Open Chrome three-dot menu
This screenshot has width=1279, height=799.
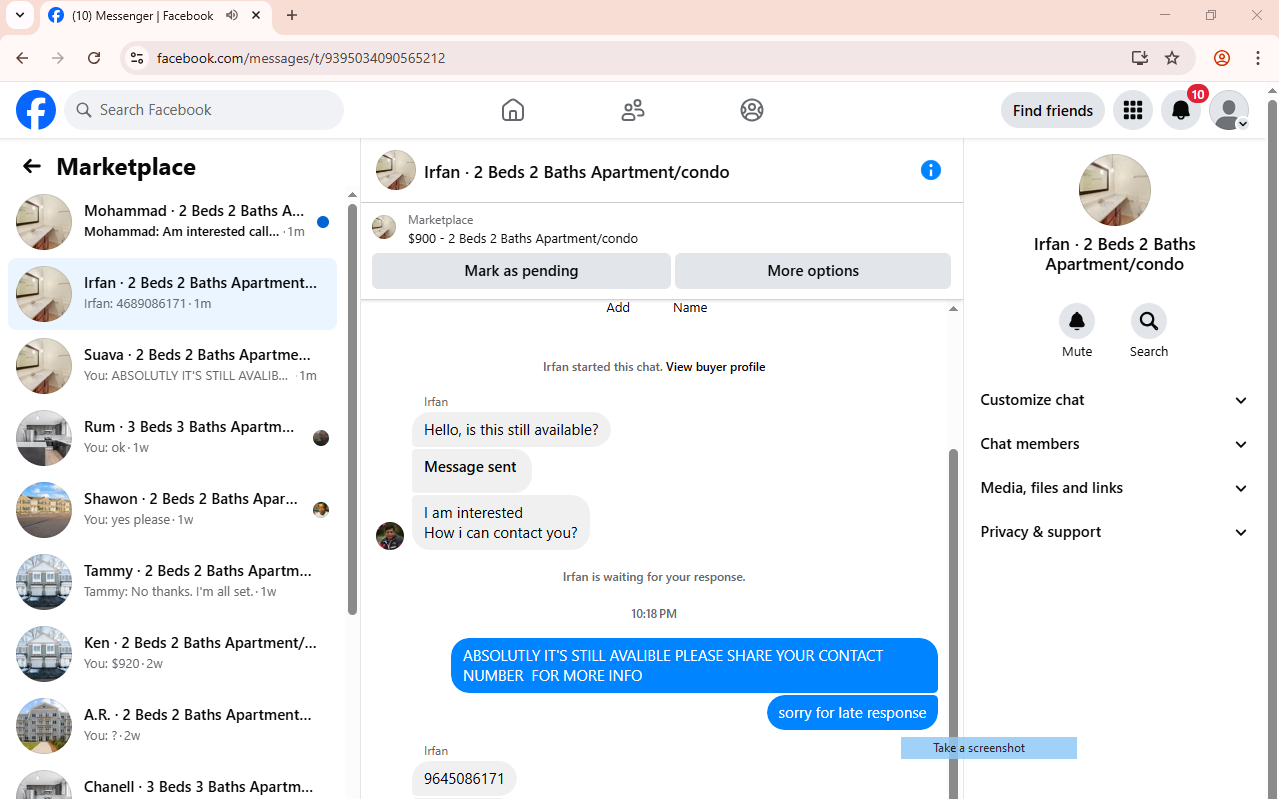click(1258, 58)
